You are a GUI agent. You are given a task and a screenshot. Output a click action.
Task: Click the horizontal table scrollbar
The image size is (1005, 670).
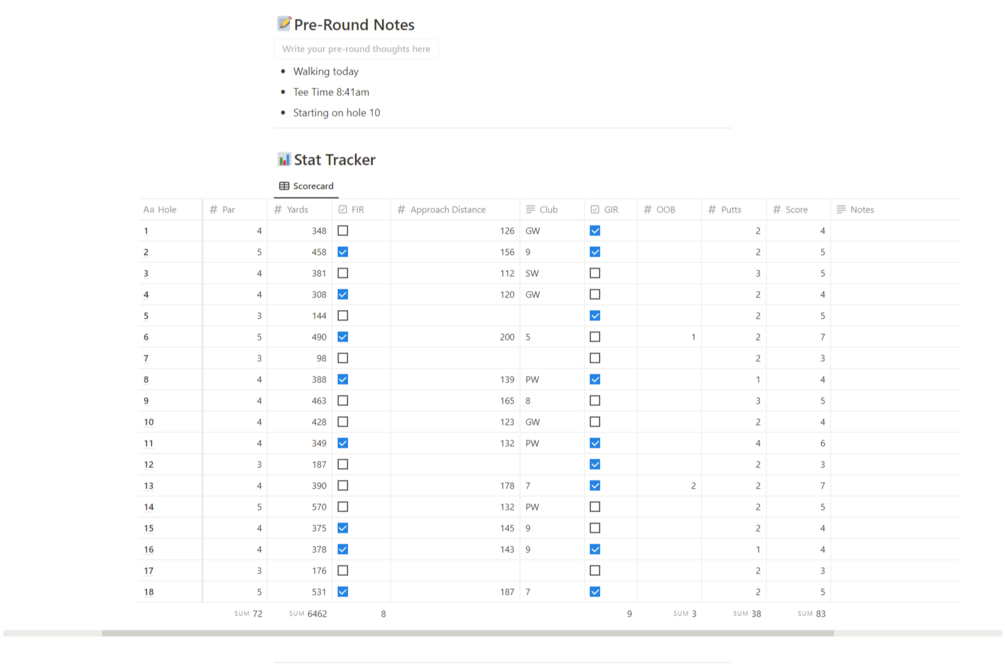[468, 633]
